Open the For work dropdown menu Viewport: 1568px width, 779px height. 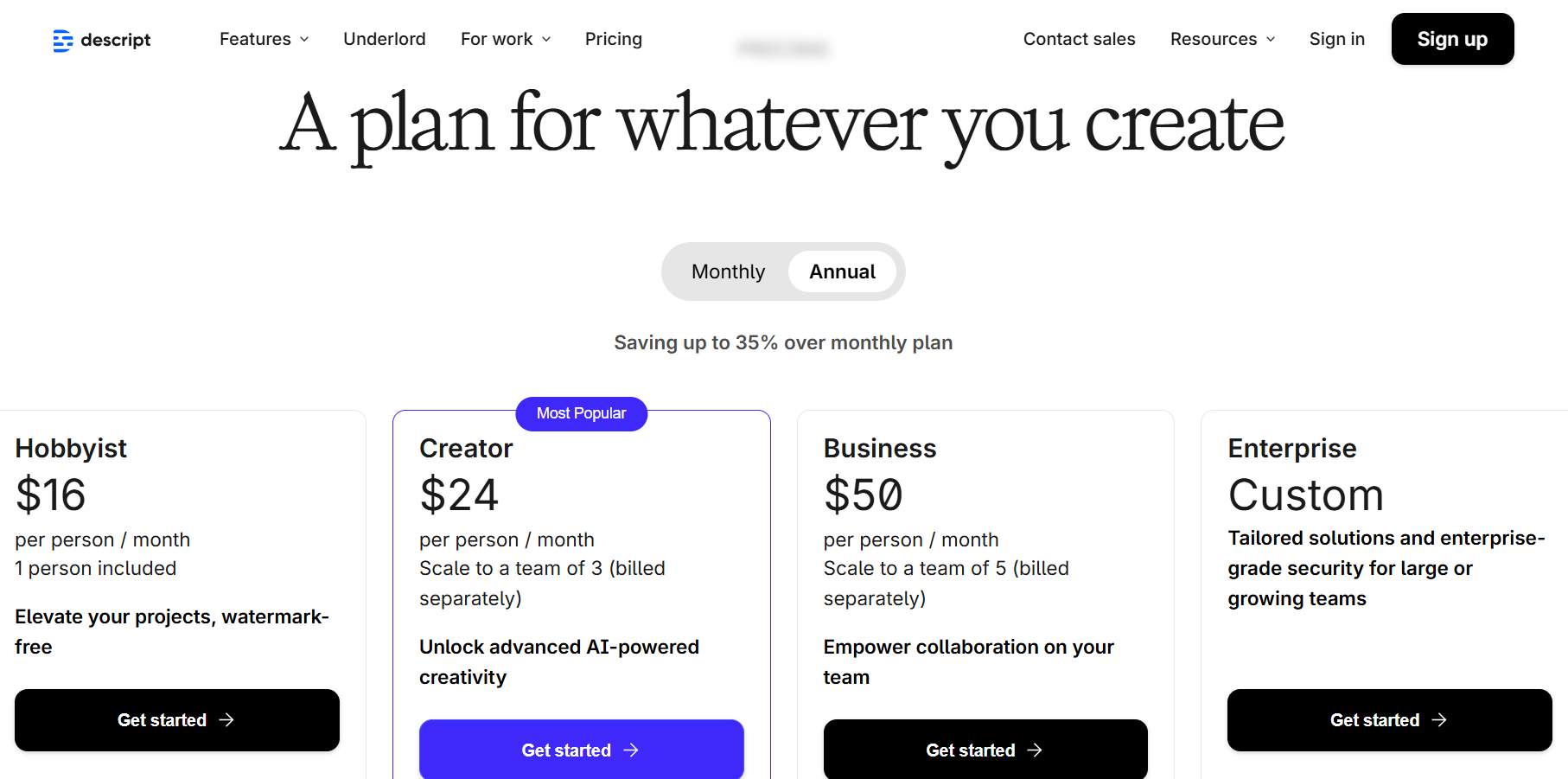506,39
